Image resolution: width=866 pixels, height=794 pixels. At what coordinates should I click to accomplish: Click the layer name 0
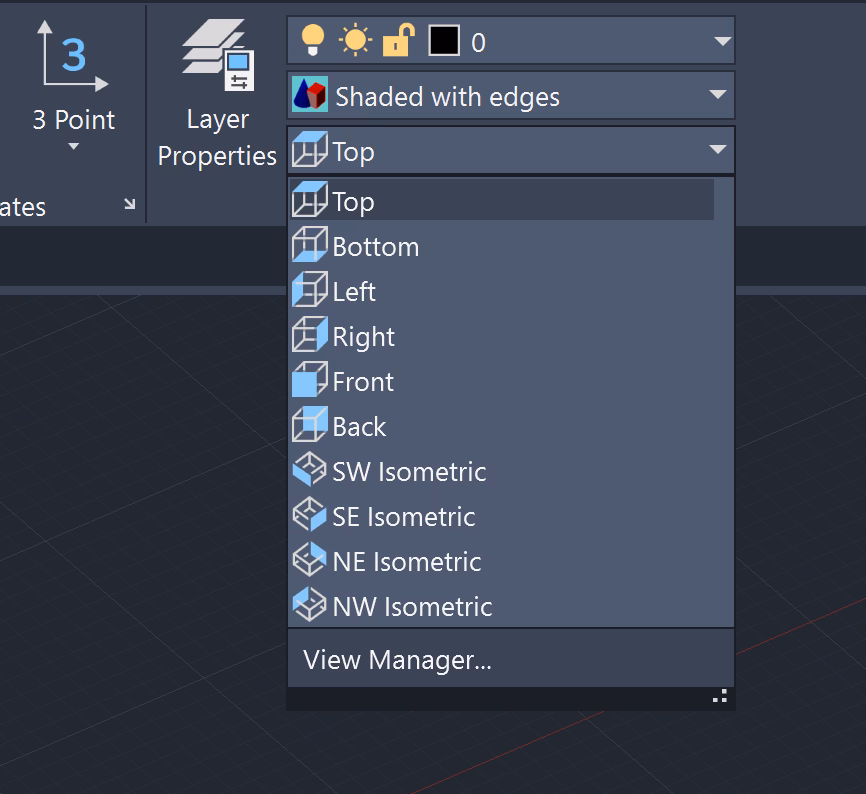tap(478, 43)
